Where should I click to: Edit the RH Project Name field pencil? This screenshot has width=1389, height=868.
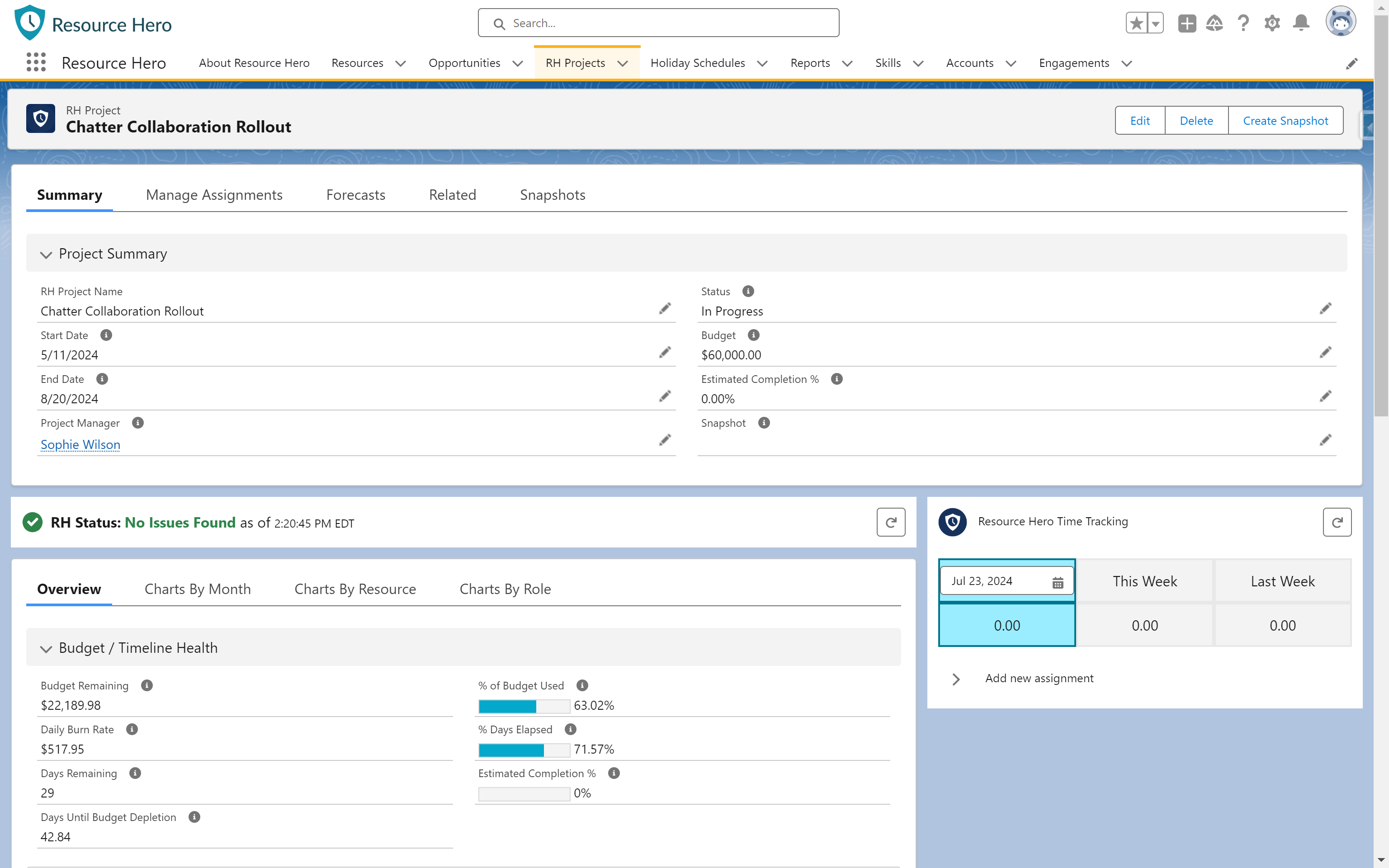point(665,309)
